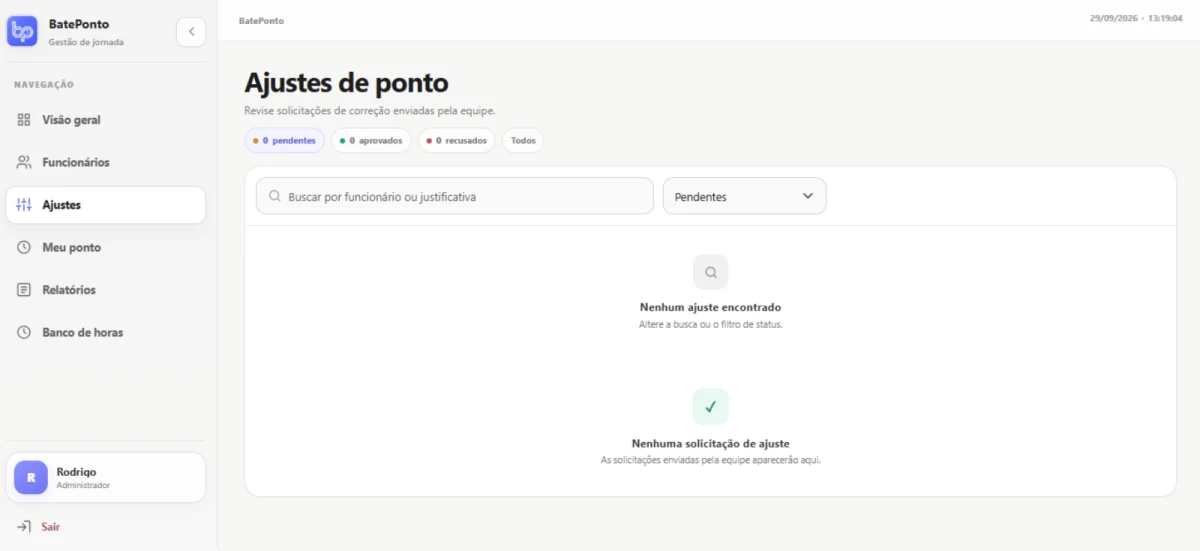
Task: Click the Nenhuma solicitação de ajuste text
Action: point(711,443)
